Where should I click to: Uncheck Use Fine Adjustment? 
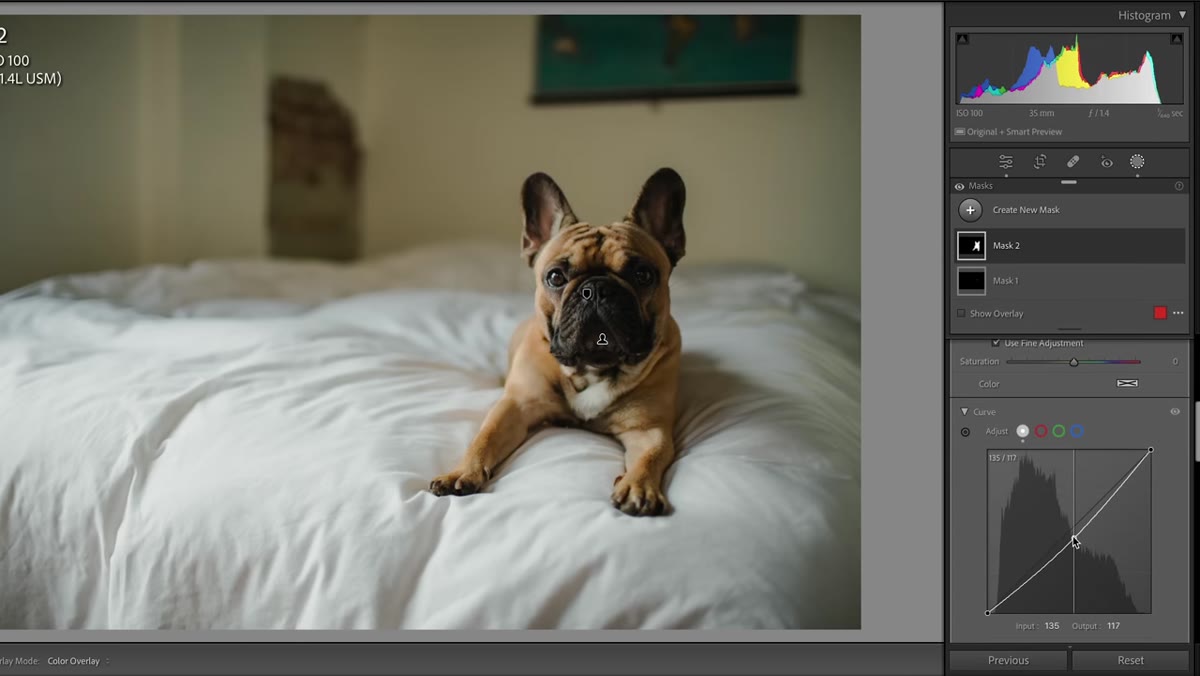click(995, 343)
